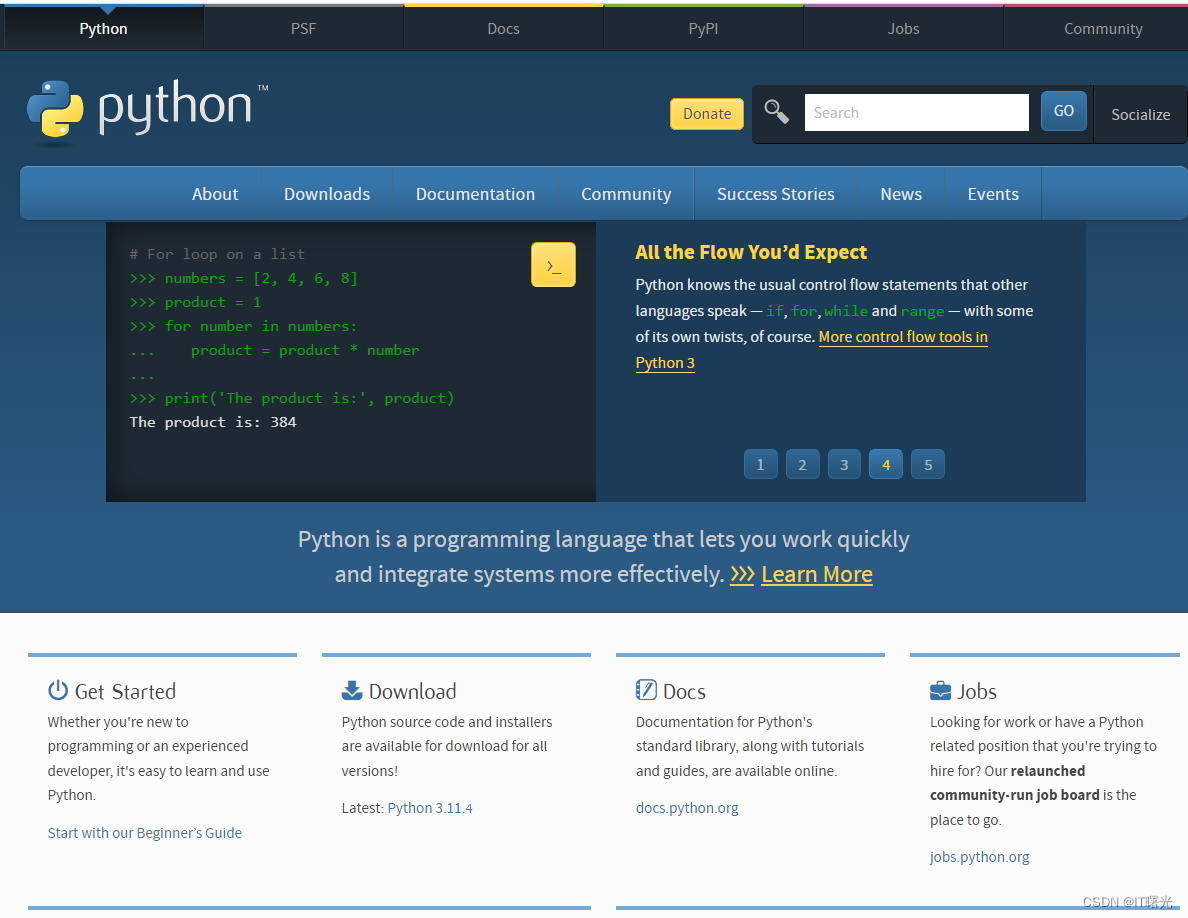Open the PSF top tab
Viewport: 1188px width, 918px height.
[303, 28]
